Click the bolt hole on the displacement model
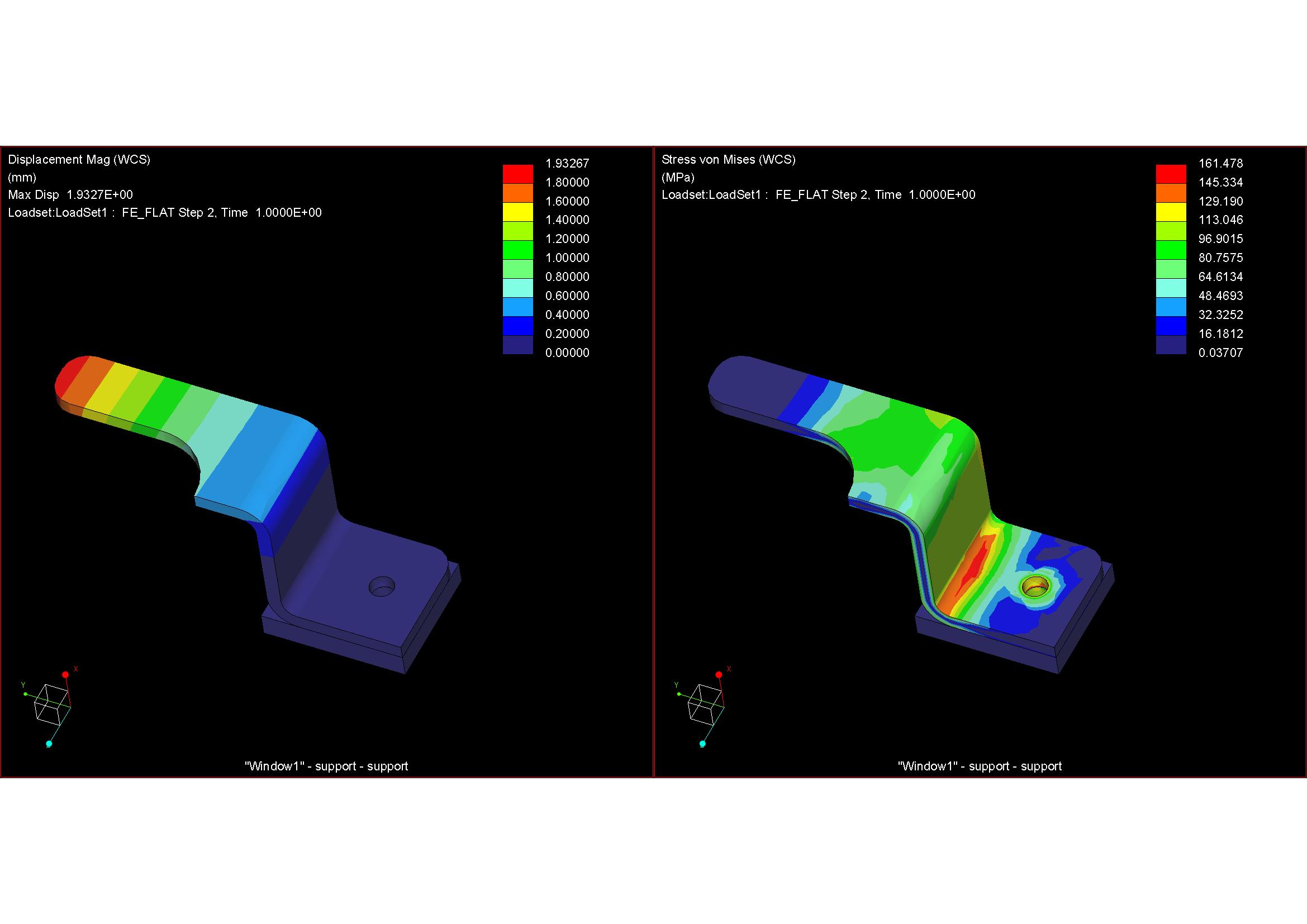Viewport: 1307px width, 924px height. [x=382, y=586]
